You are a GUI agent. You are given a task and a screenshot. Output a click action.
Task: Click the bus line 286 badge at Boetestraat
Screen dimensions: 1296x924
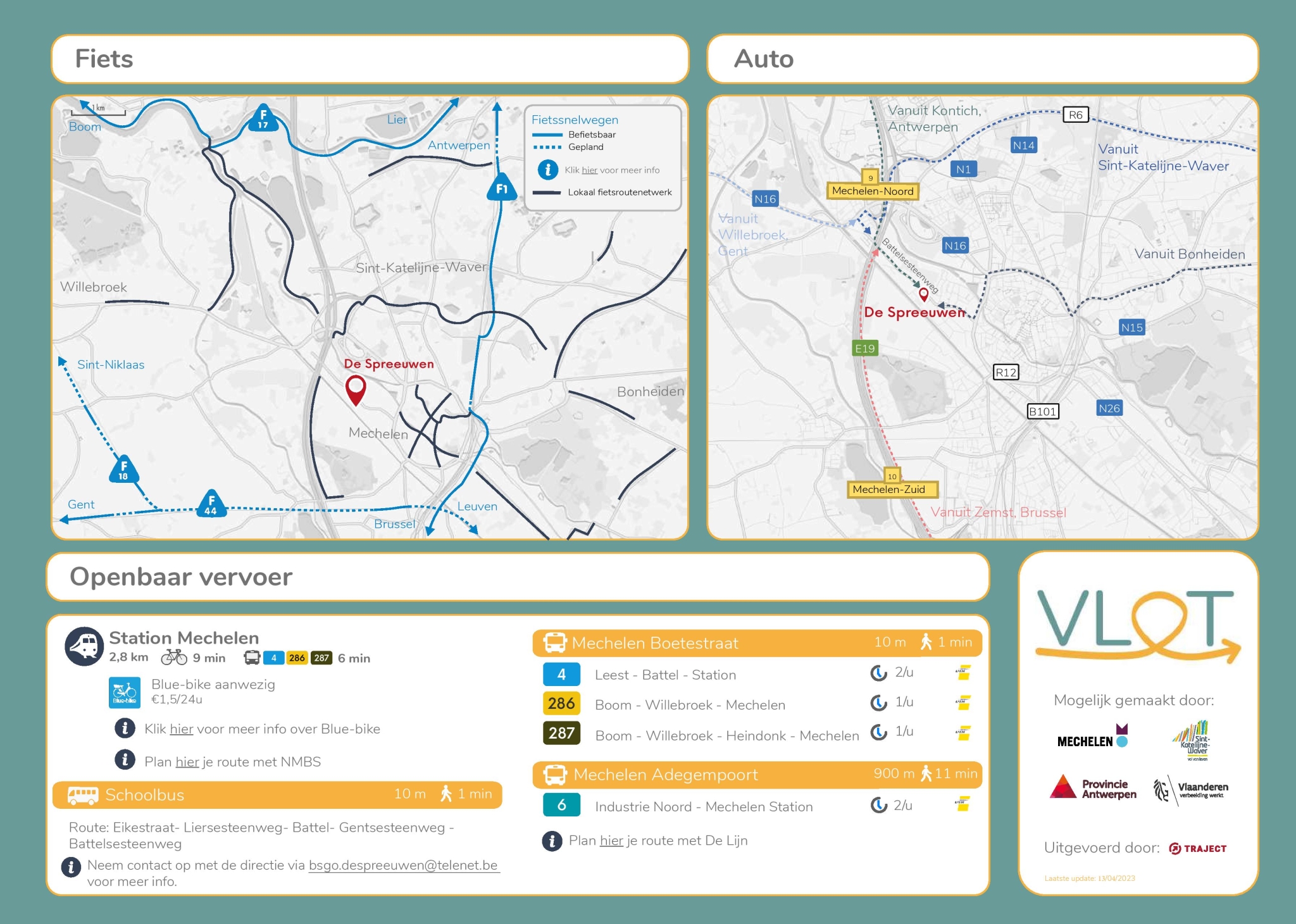point(561,703)
